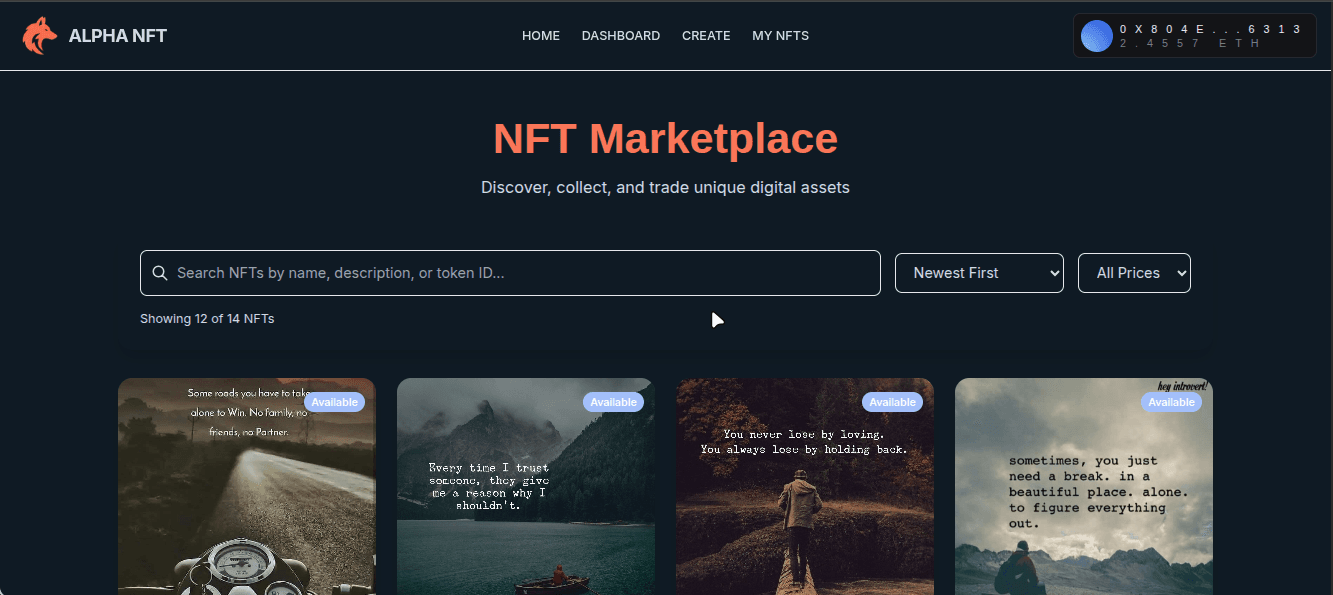Click the ALPHA NFT brand link

(x=117, y=35)
